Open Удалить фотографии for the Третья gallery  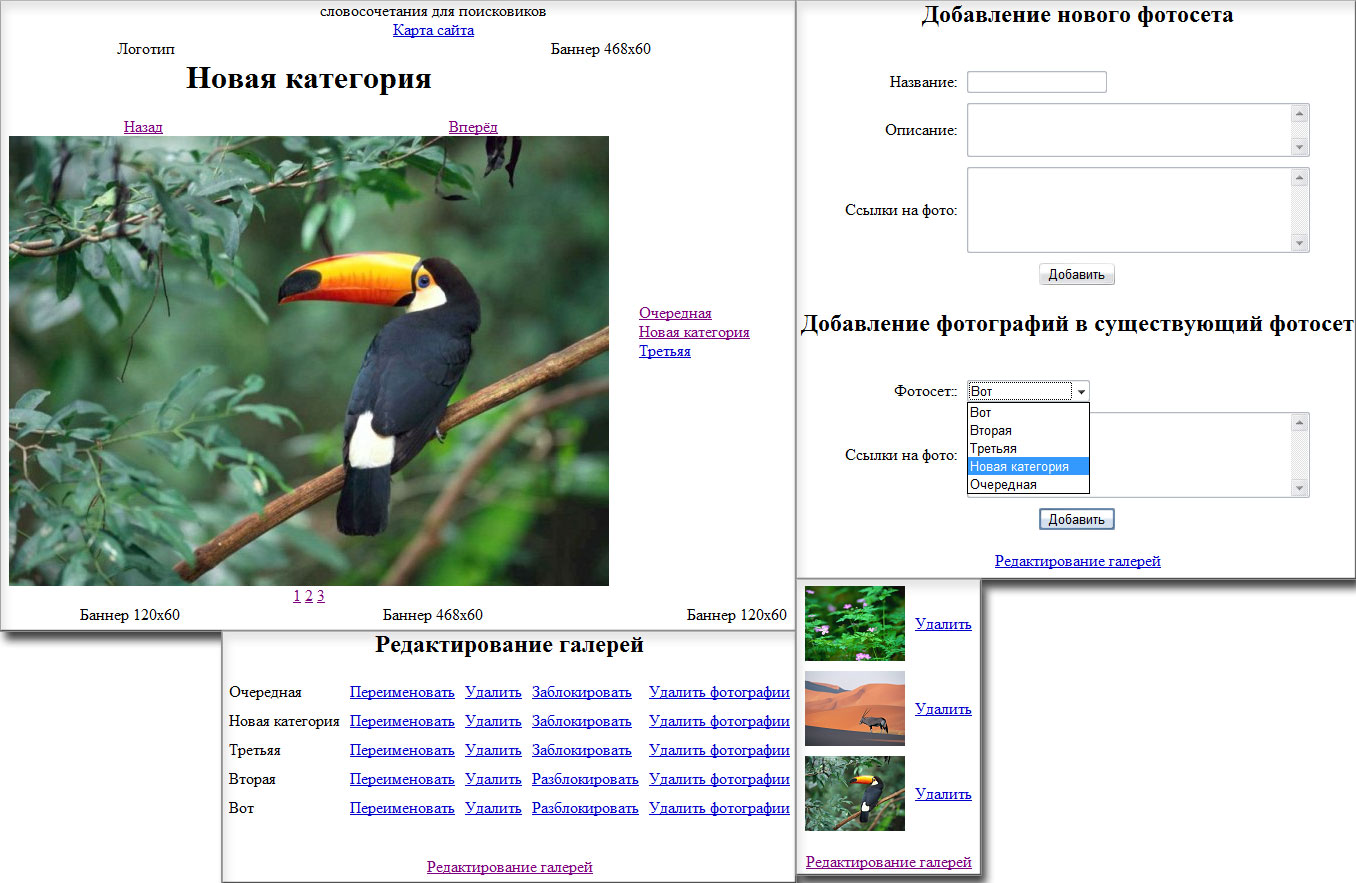click(719, 749)
